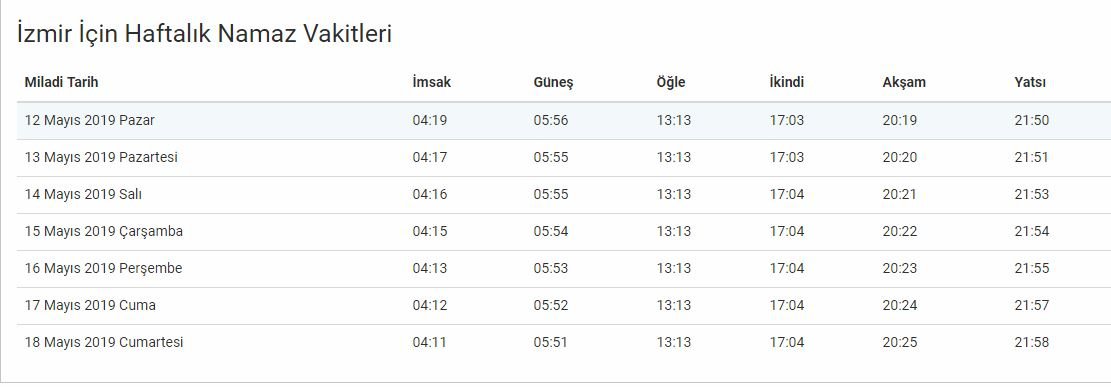Select the 18 Mayıs 2019 Cumartesi row
This screenshot has width=1111, height=387.
pyautogui.click(x=564, y=342)
